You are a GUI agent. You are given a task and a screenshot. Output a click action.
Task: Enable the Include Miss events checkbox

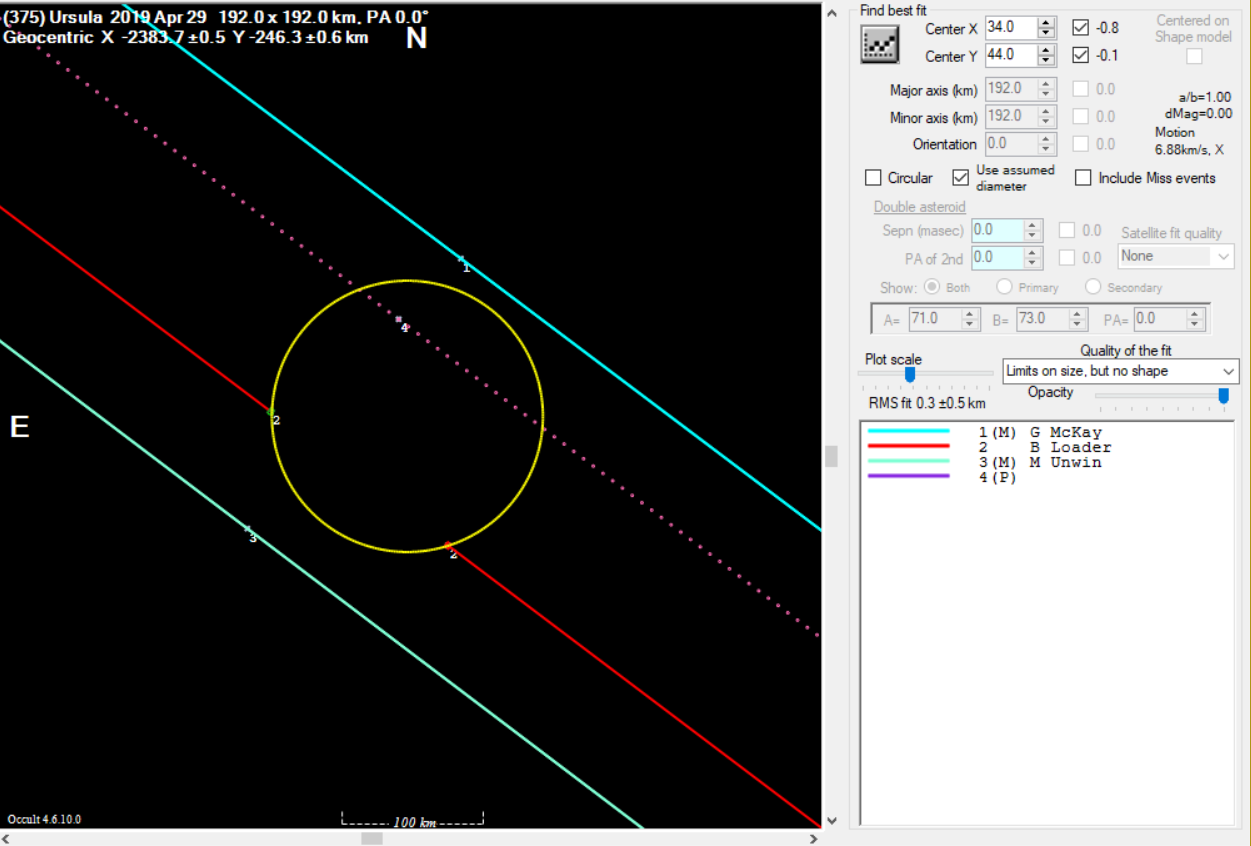click(1083, 178)
